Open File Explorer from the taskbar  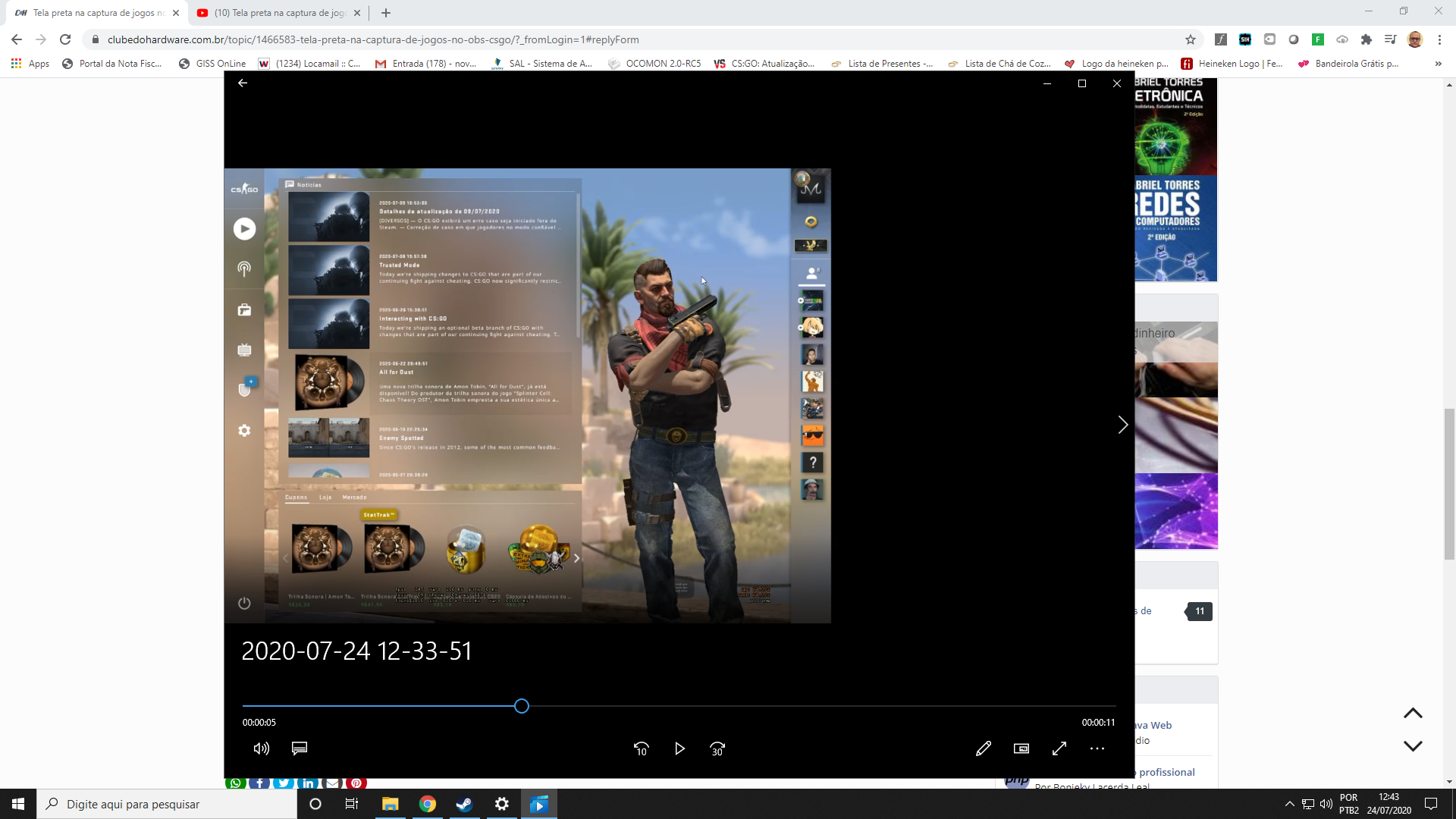[x=390, y=804]
